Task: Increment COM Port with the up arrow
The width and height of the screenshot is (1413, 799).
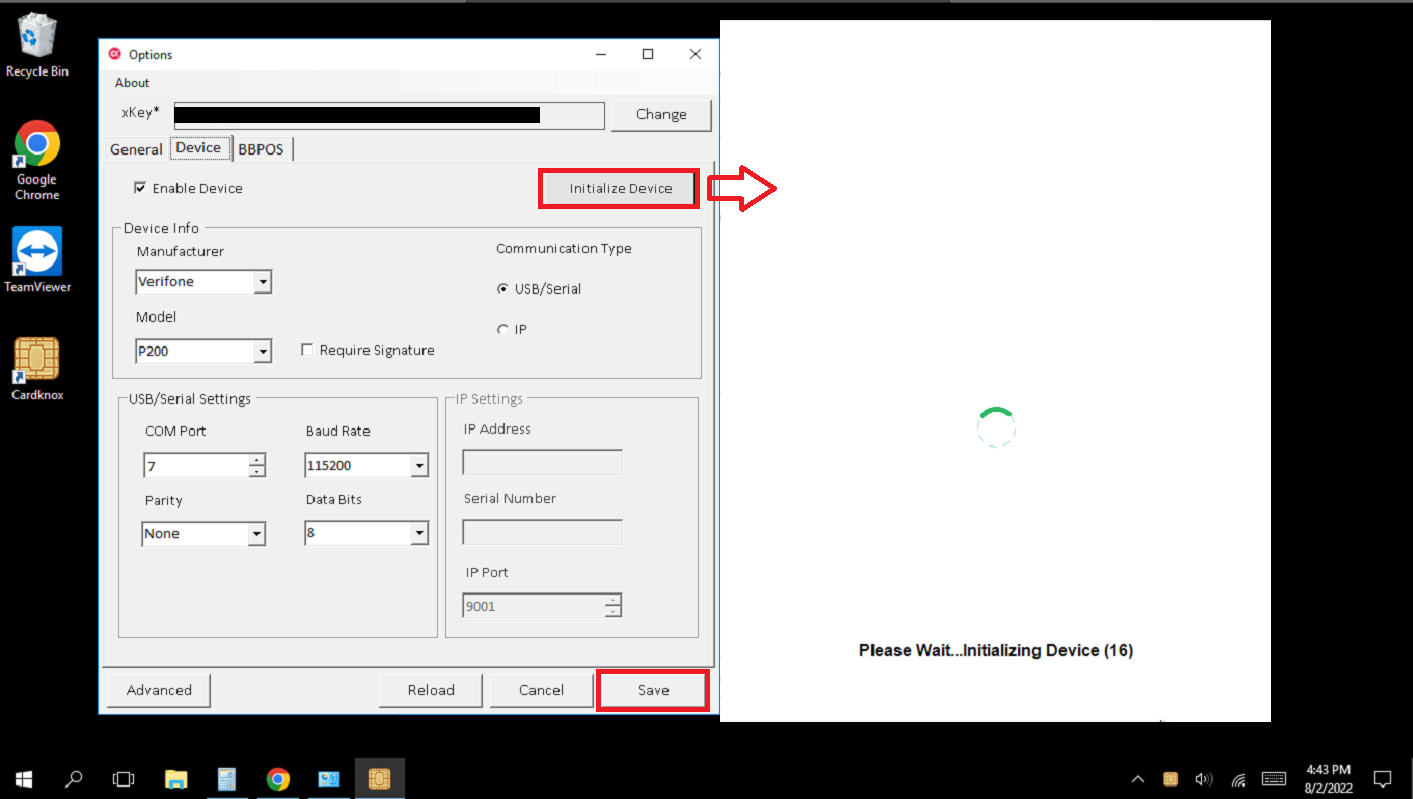Action: pos(258,460)
